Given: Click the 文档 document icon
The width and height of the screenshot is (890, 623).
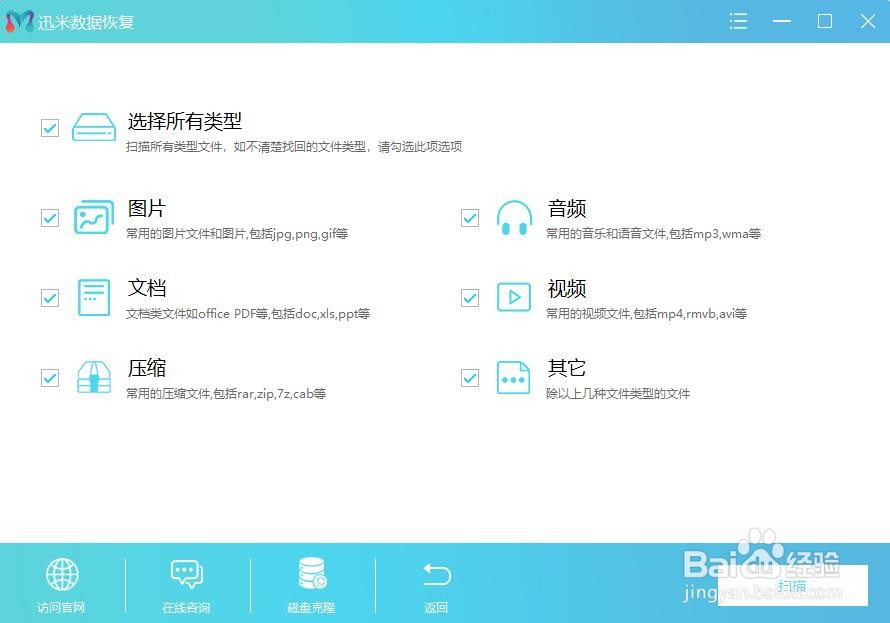Looking at the screenshot, I should 93,297.
